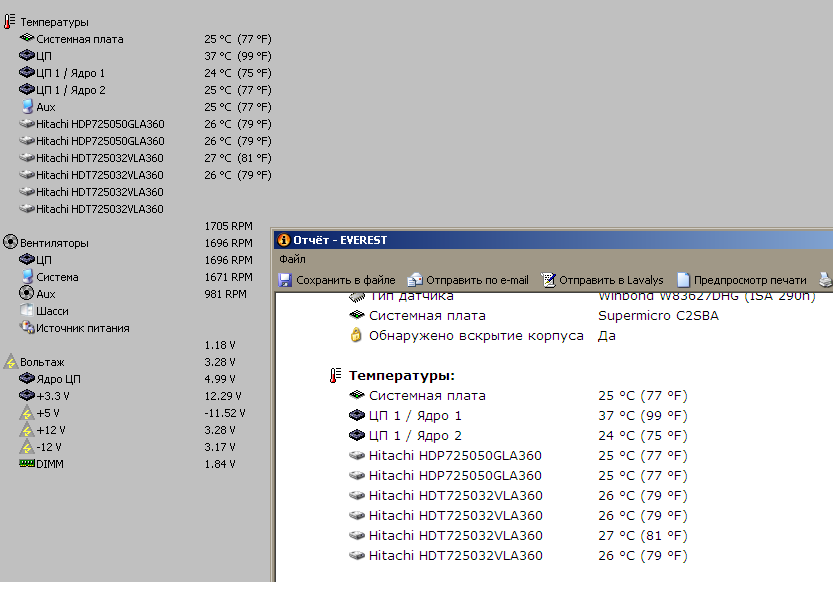Click the 12.29 V value
This screenshot has width=833, height=598.
click(x=223, y=396)
